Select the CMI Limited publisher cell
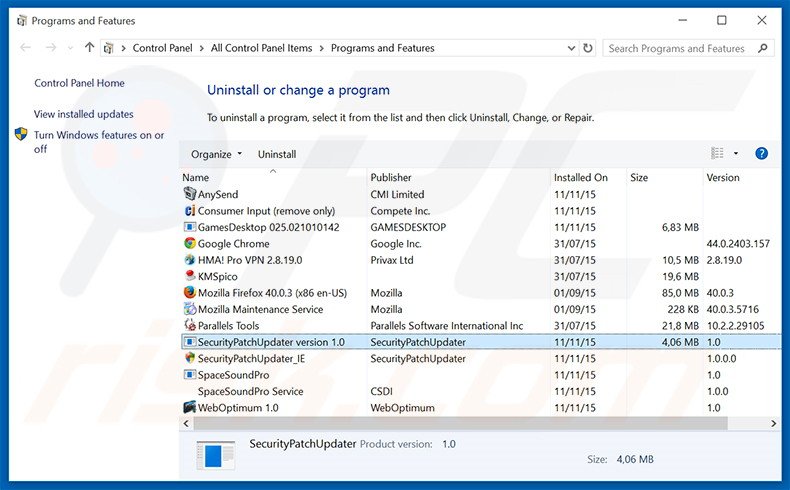This screenshot has width=790, height=490. click(397, 194)
